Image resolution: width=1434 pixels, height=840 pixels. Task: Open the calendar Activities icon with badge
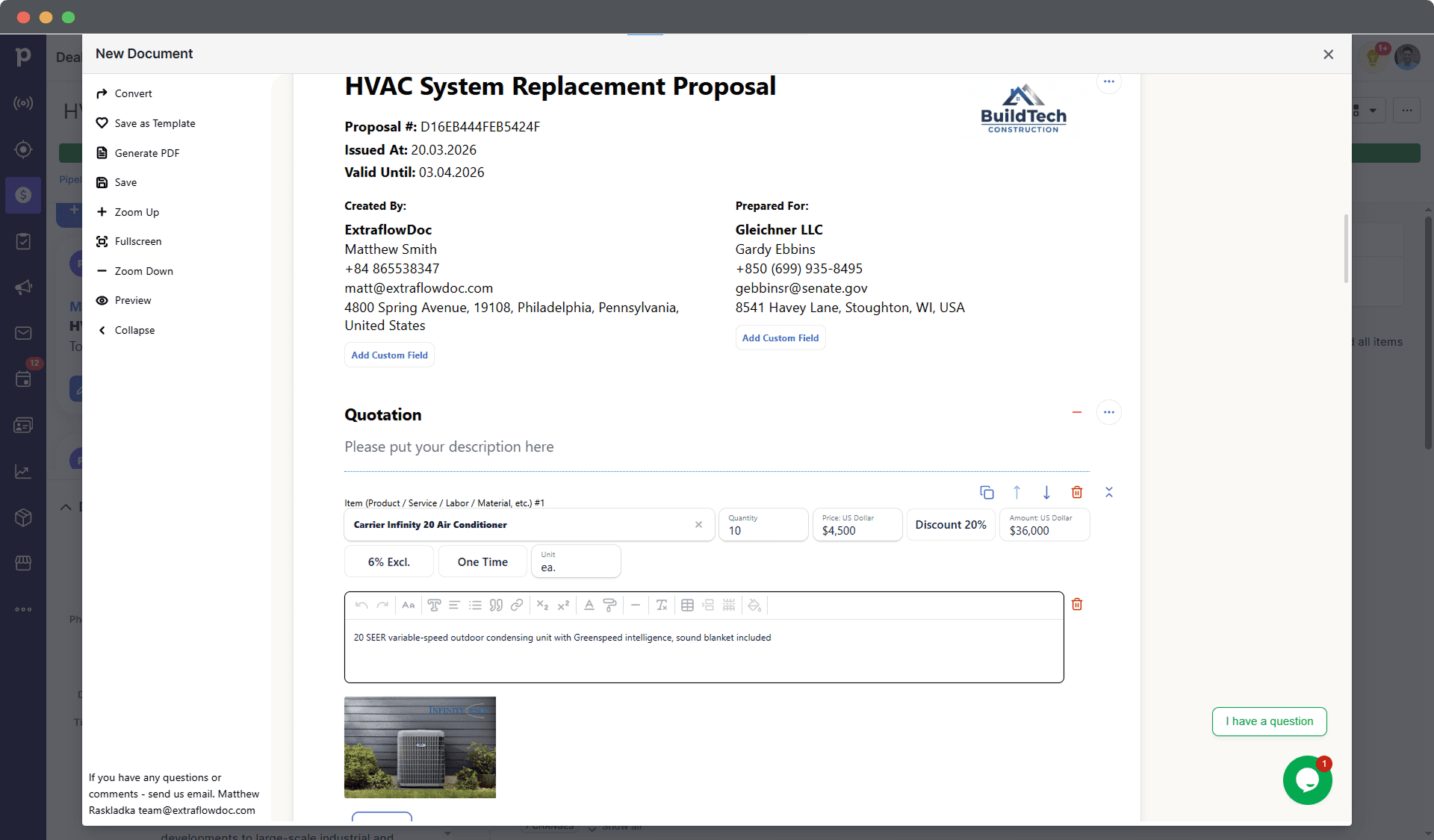(23, 379)
